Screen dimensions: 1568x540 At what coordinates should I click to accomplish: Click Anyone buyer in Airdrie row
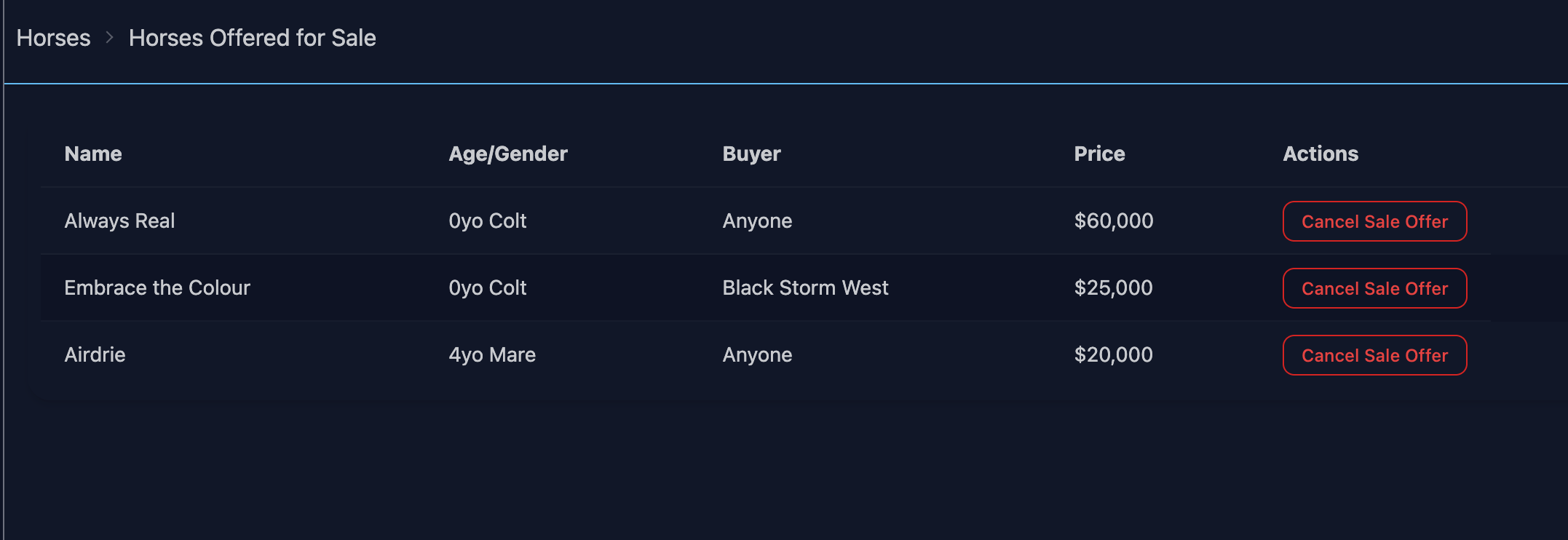(x=757, y=354)
